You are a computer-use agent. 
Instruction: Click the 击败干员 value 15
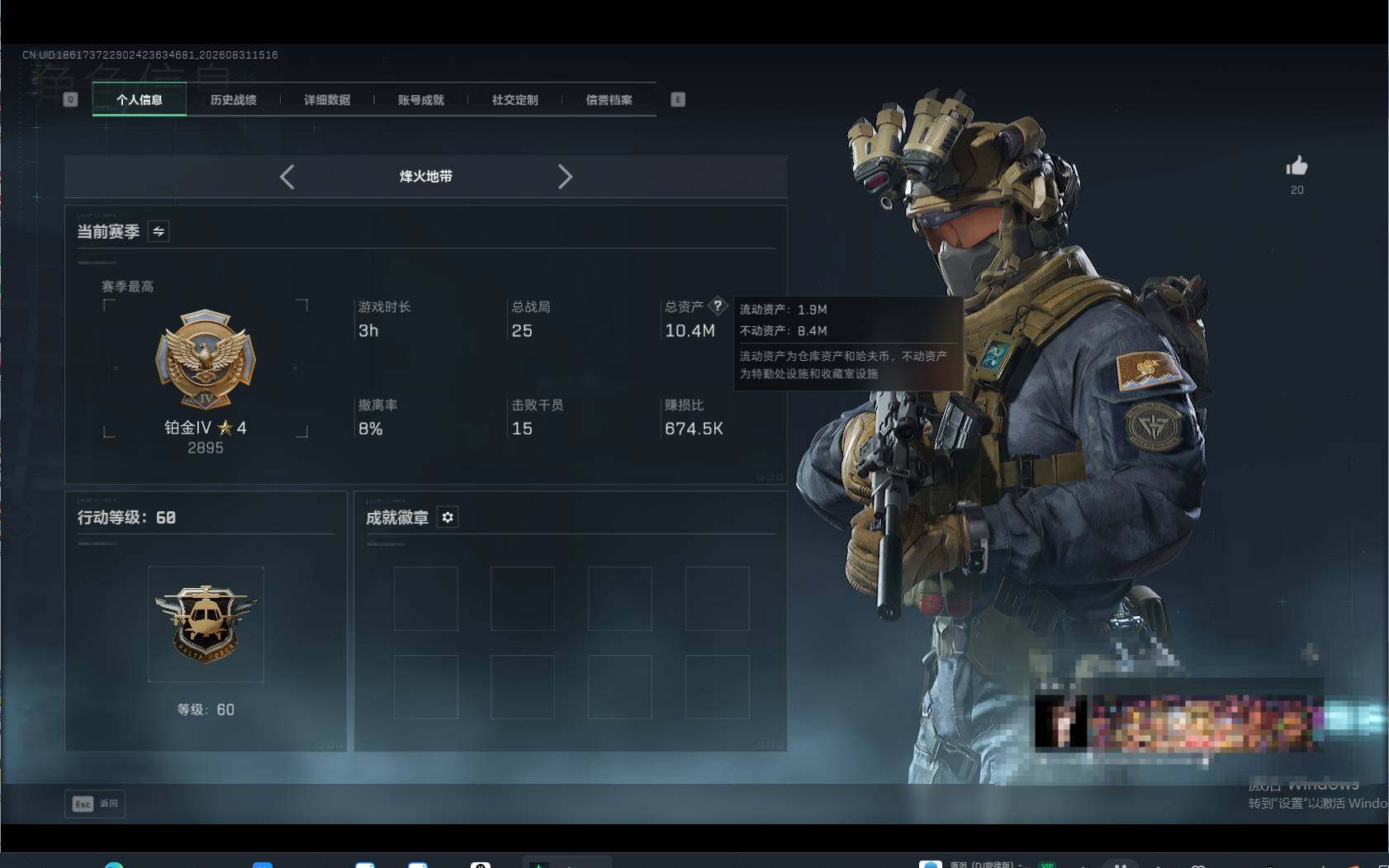coord(522,429)
